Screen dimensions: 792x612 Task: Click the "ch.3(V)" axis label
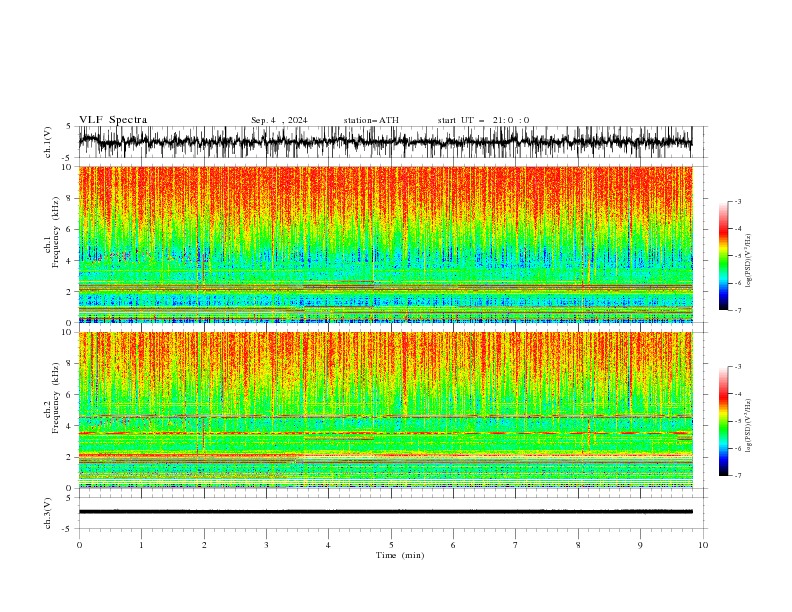[48, 513]
